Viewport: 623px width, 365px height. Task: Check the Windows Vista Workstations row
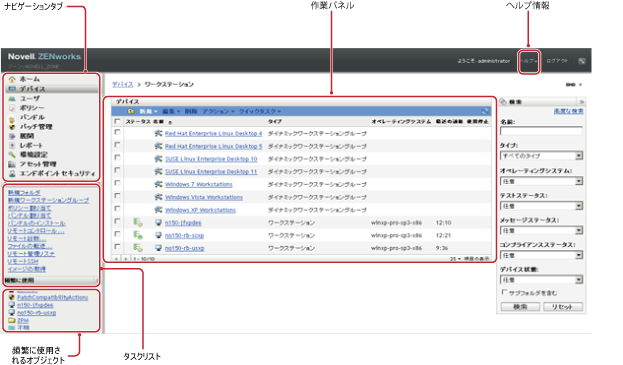(117, 196)
